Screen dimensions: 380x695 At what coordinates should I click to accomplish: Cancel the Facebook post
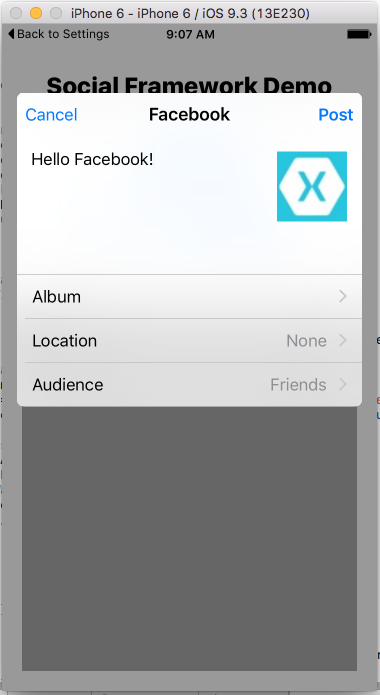coord(51,115)
